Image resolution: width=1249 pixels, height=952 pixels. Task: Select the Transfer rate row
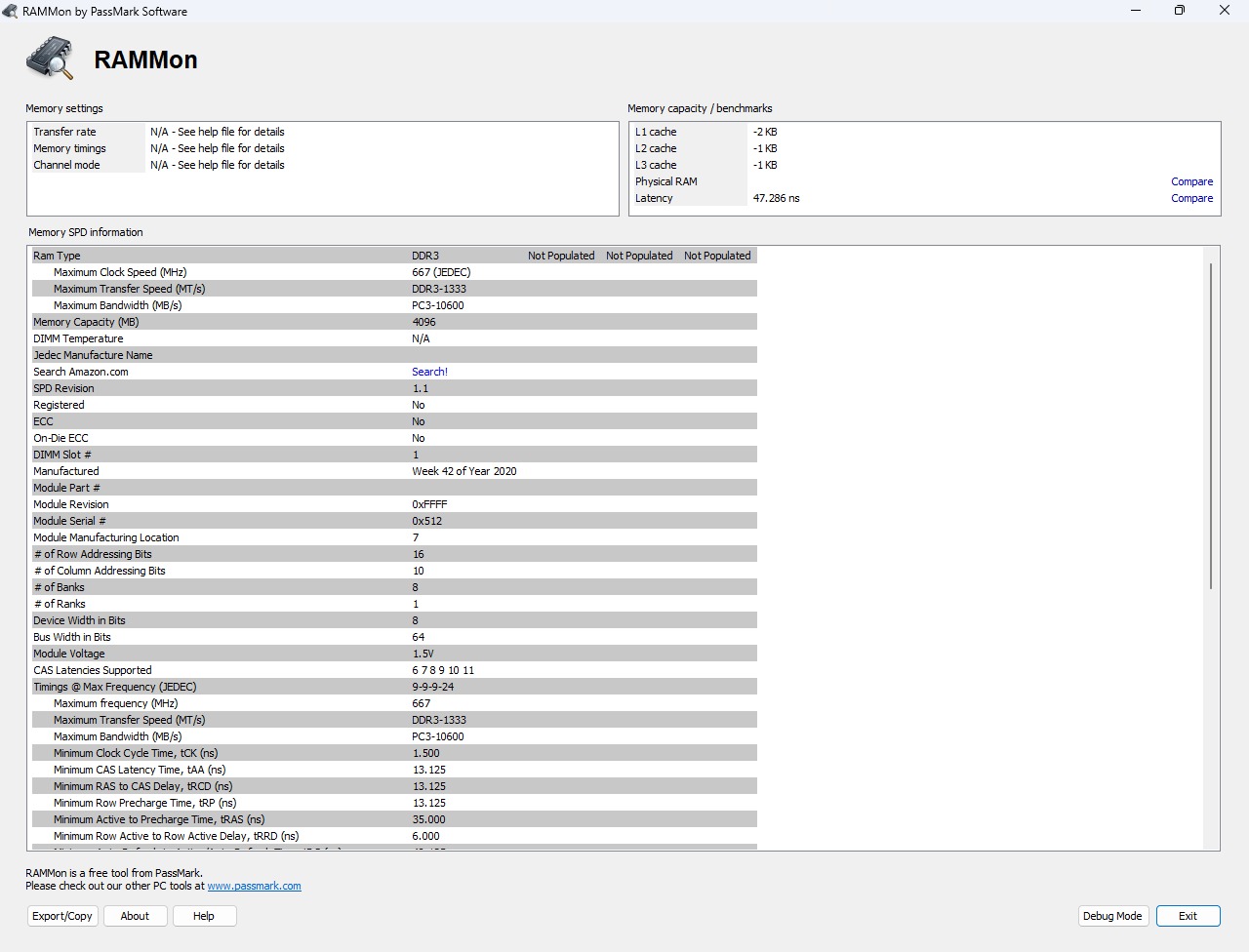[x=322, y=132]
